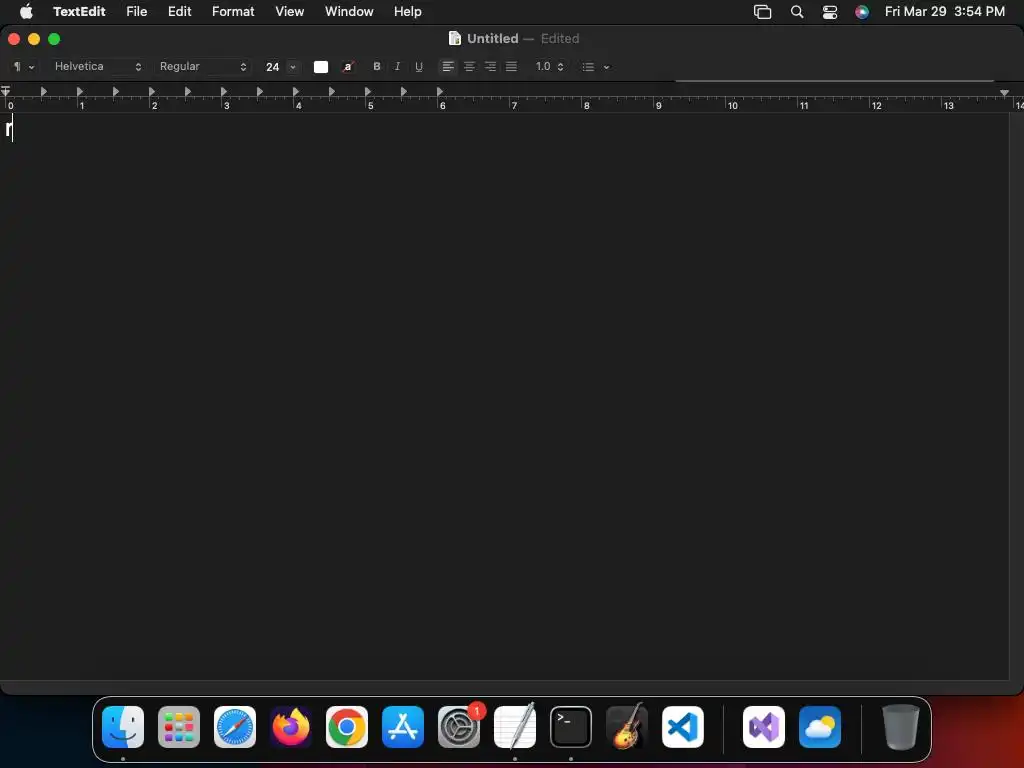Viewport: 1024px width, 768px height.
Task: Toggle bold formatting
Action: (376, 67)
